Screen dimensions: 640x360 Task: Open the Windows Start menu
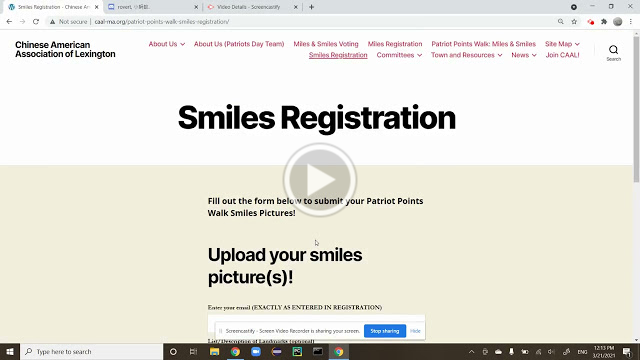click(10, 351)
